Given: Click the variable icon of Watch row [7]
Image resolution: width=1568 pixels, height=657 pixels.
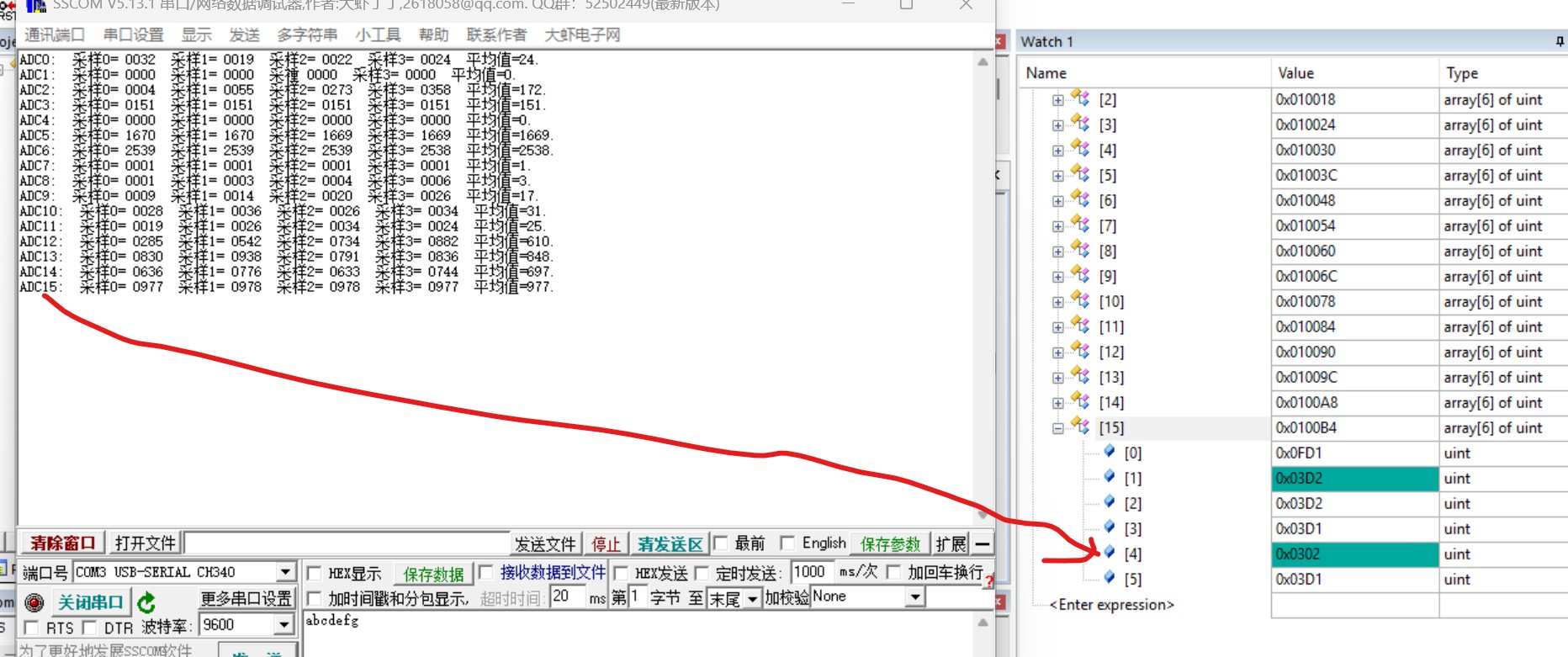Looking at the screenshot, I should (x=1080, y=225).
